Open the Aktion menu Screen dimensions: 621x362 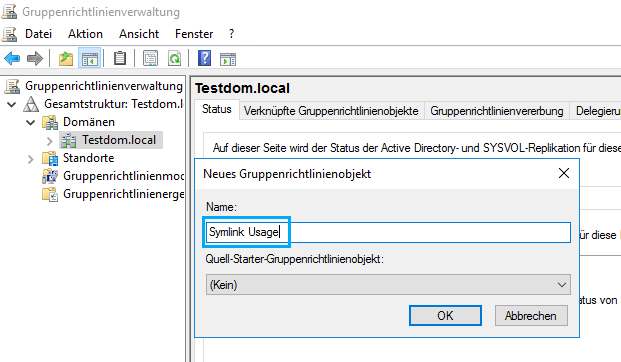(85, 34)
